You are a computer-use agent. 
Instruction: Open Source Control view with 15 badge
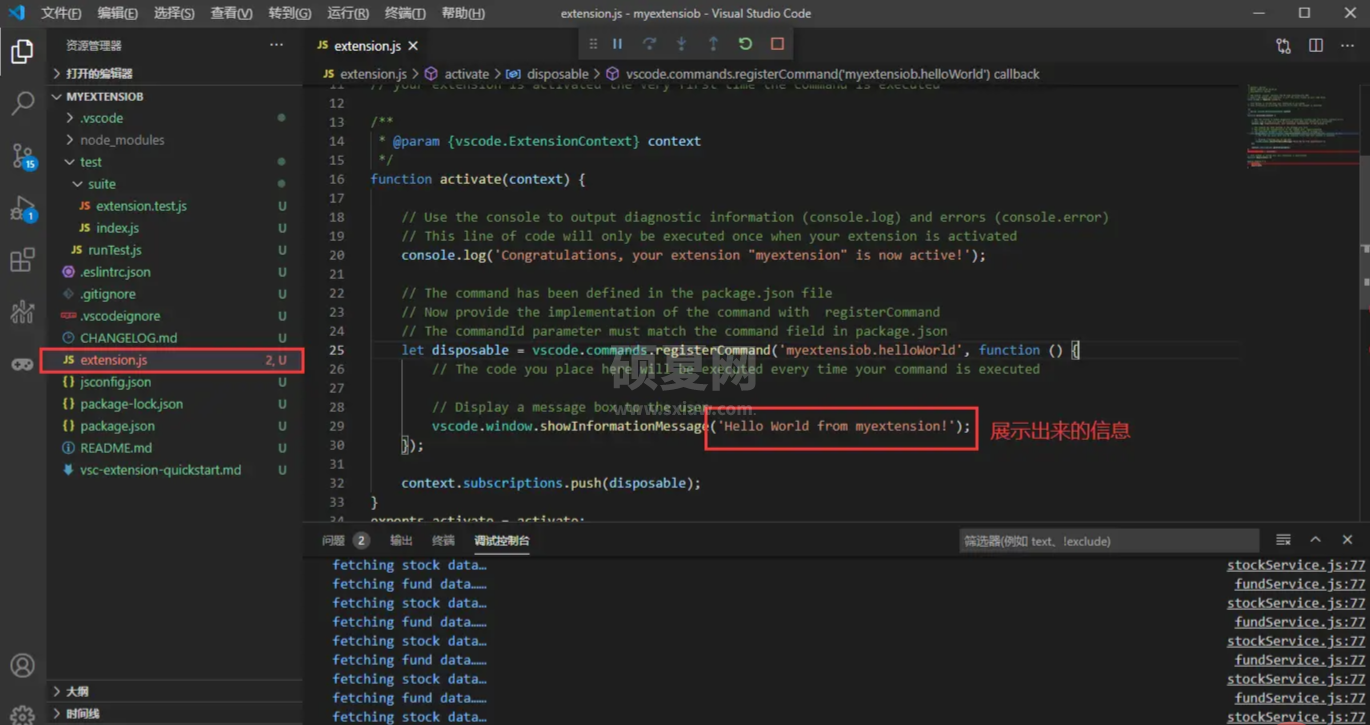click(x=22, y=156)
